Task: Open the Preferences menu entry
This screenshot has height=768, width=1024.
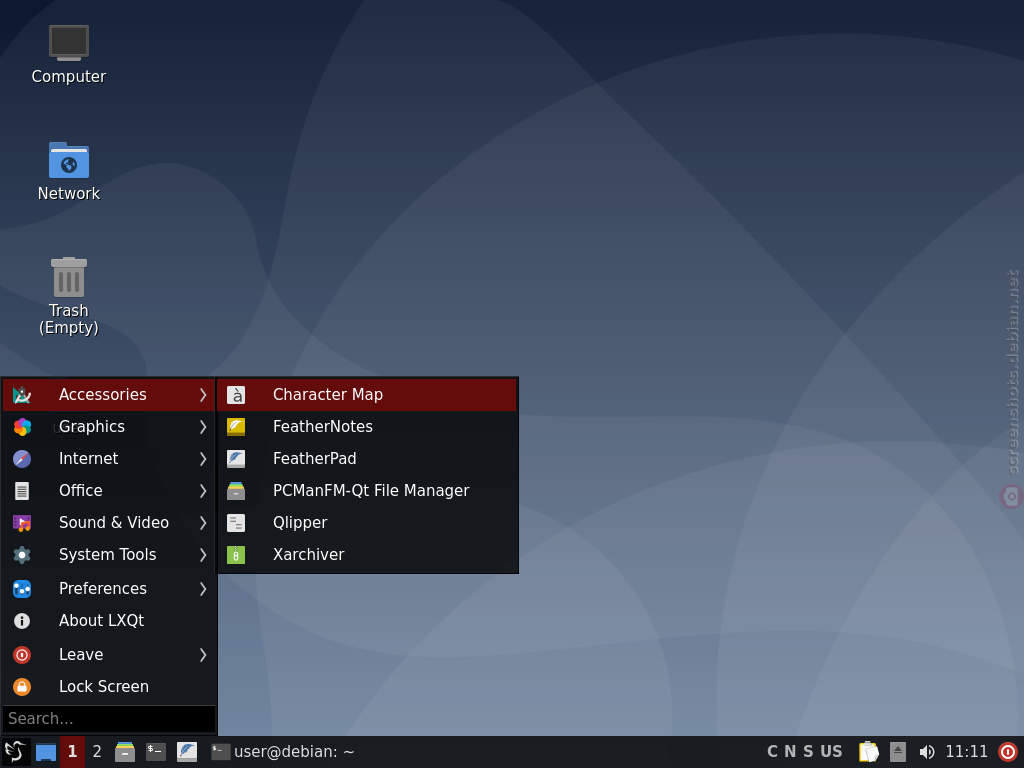Action: tap(109, 588)
